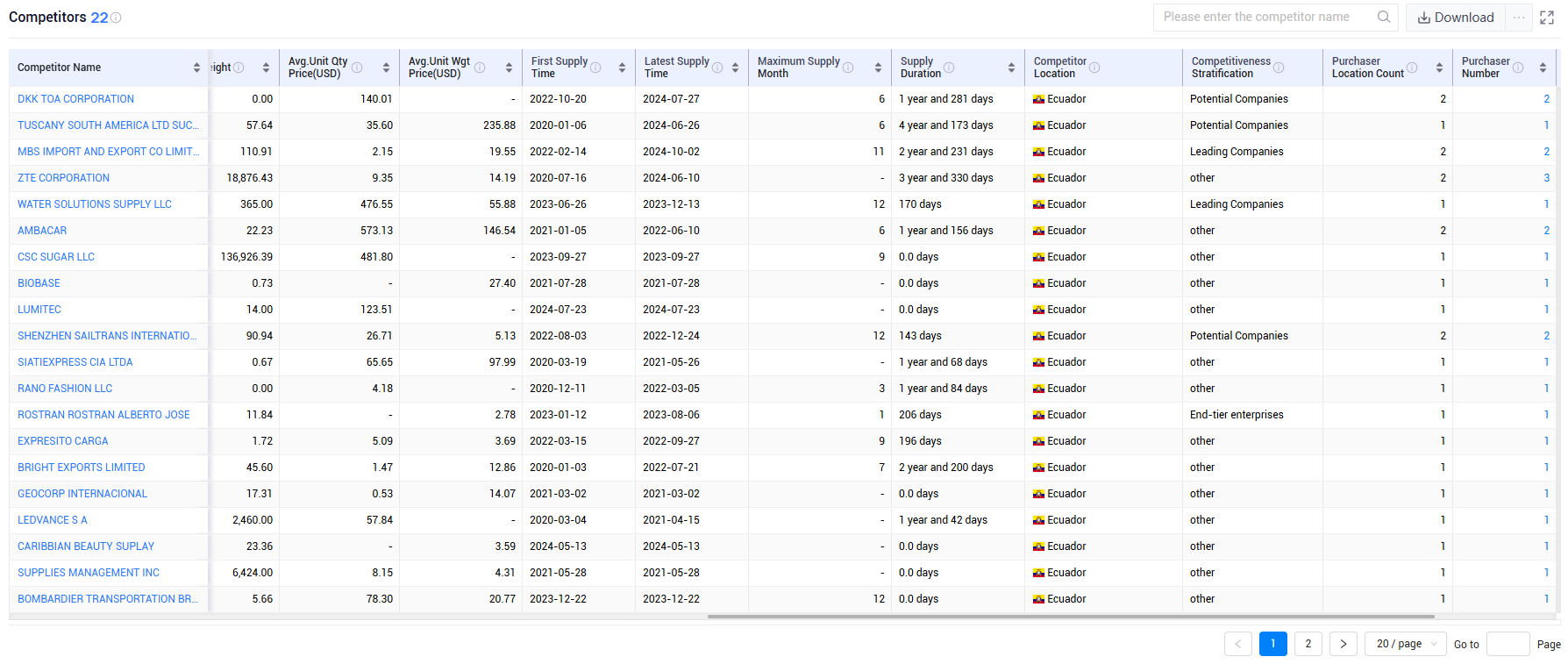This screenshot has width=1568, height=664.
Task: Sort by Maximum Supply Month
Action: click(x=878, y=68)
